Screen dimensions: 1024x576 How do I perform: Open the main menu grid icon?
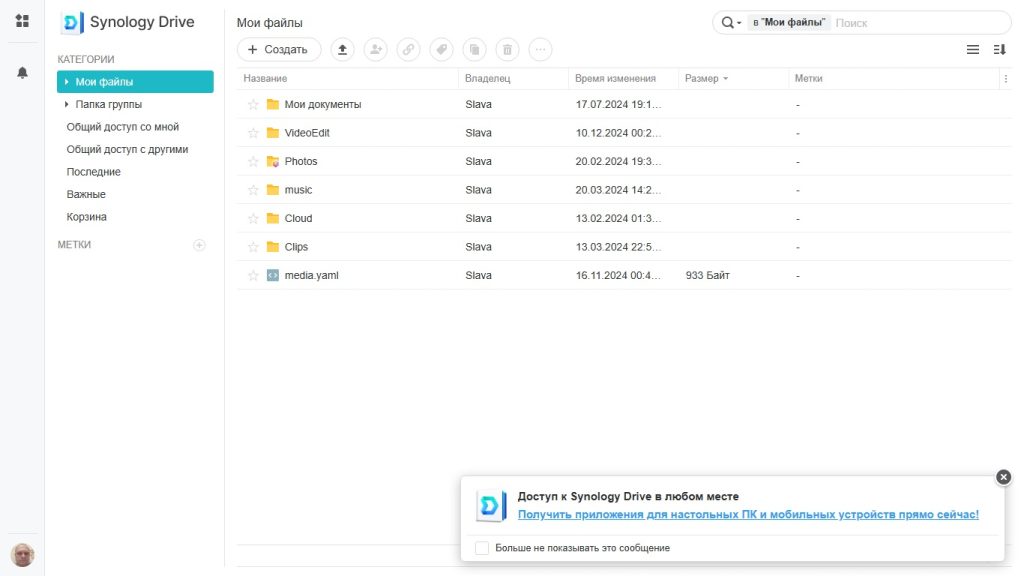pos(22,21)
